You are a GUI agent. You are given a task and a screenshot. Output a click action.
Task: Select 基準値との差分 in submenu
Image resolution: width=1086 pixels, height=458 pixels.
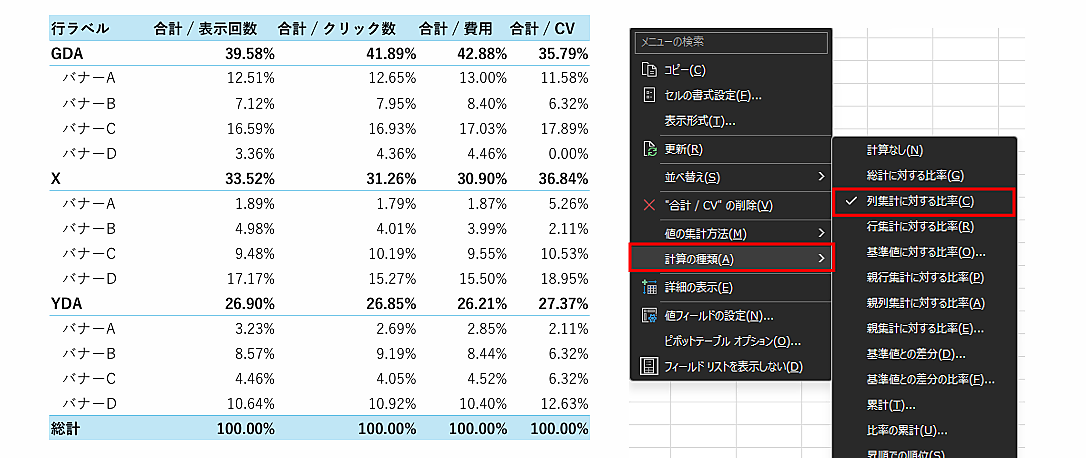click(x=909, y=354)
